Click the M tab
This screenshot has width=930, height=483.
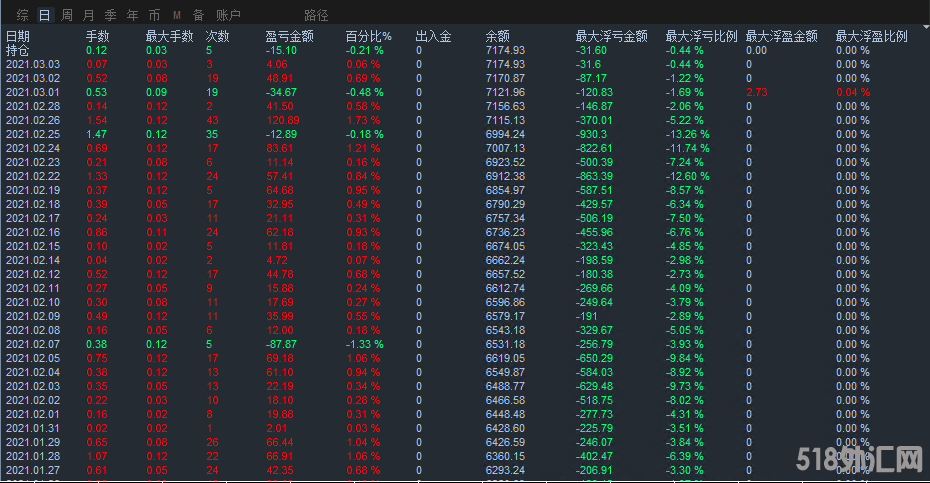pyautogui.click(x=177, y=15)
